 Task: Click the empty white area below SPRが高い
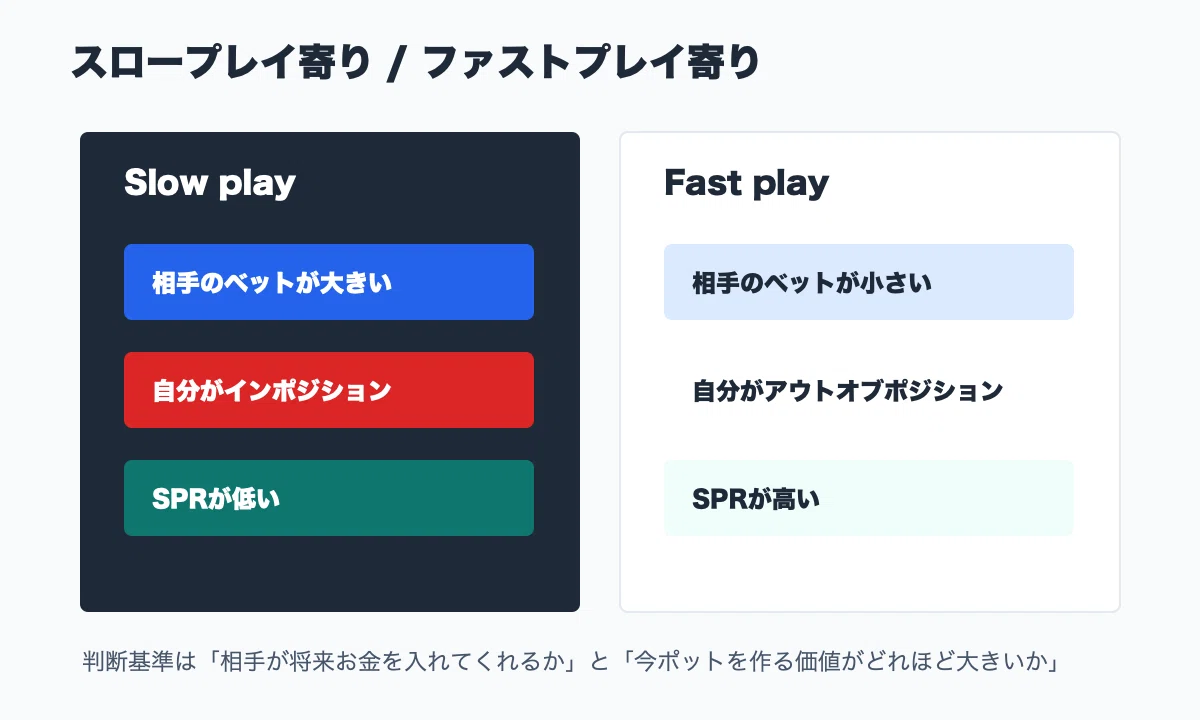[869, 573]
